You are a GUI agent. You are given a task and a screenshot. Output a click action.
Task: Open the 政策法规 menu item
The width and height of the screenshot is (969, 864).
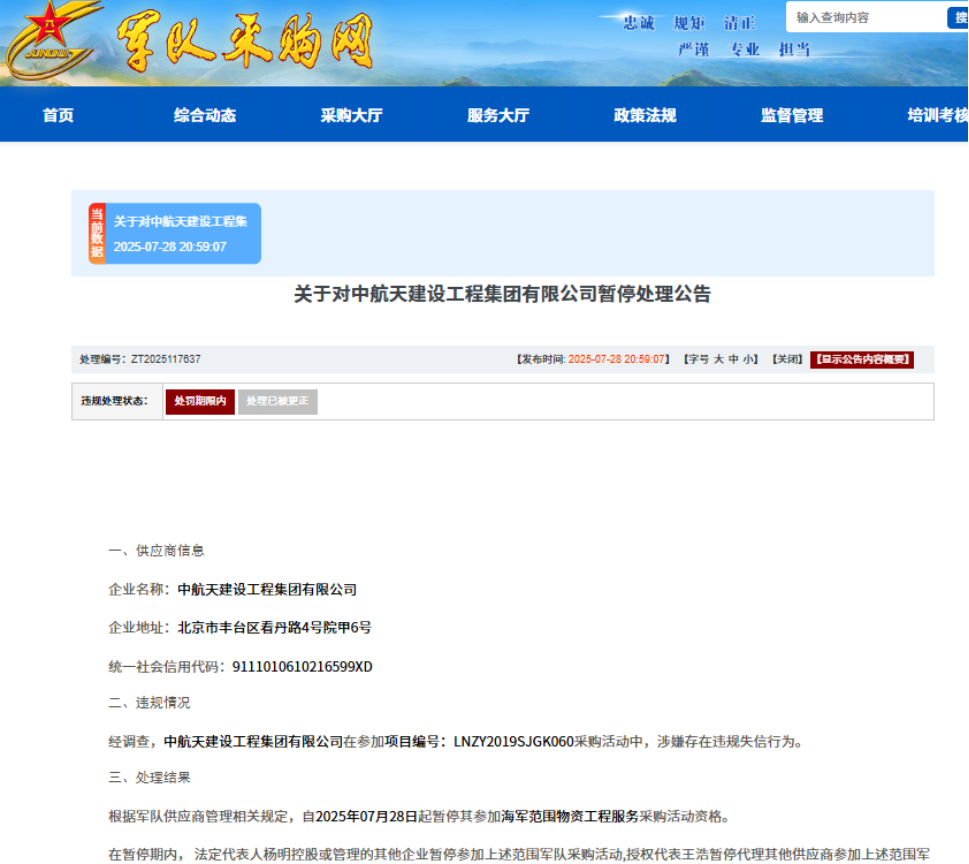[645, 116]
